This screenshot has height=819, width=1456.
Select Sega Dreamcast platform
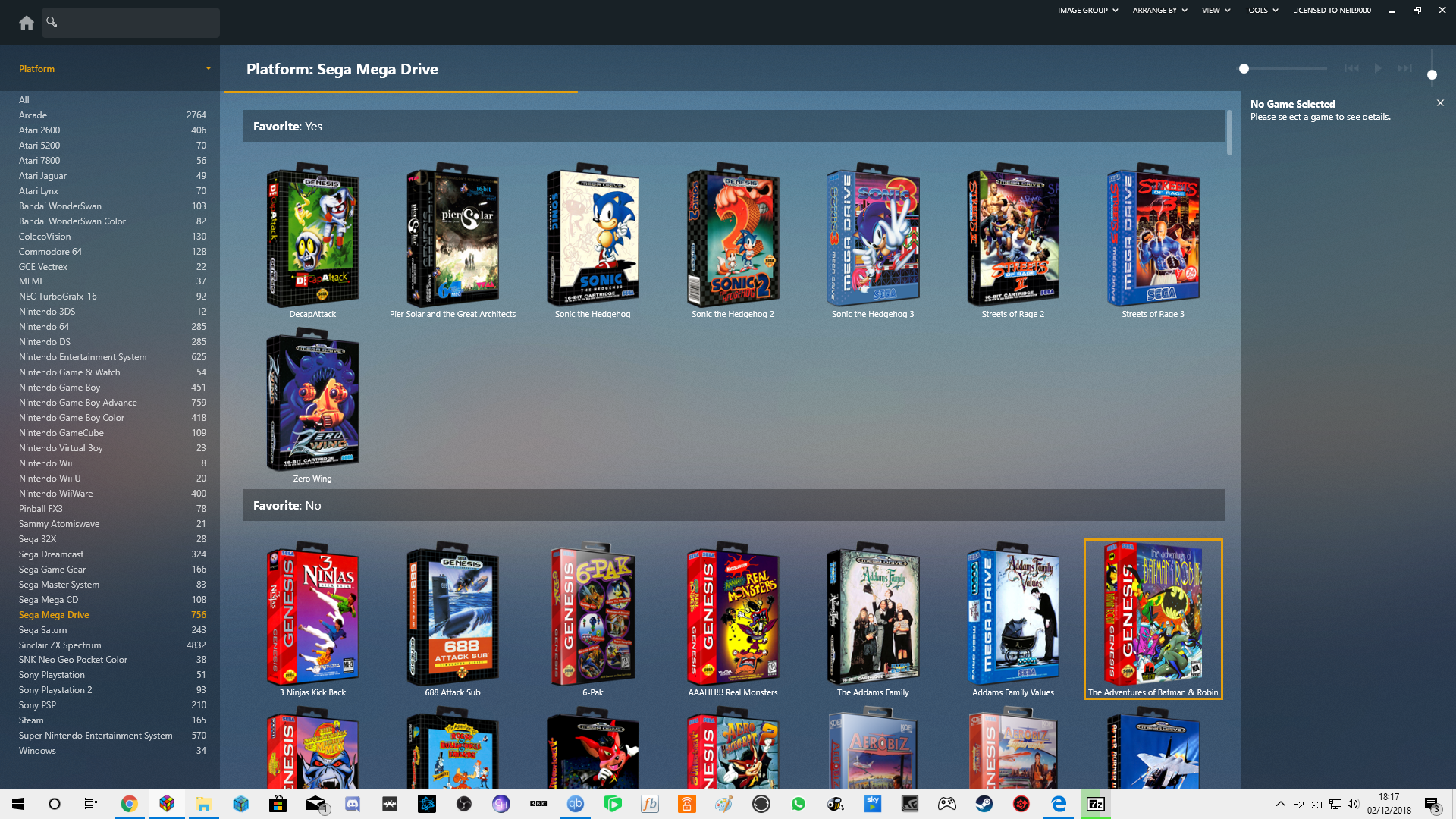tap(112, 554)
